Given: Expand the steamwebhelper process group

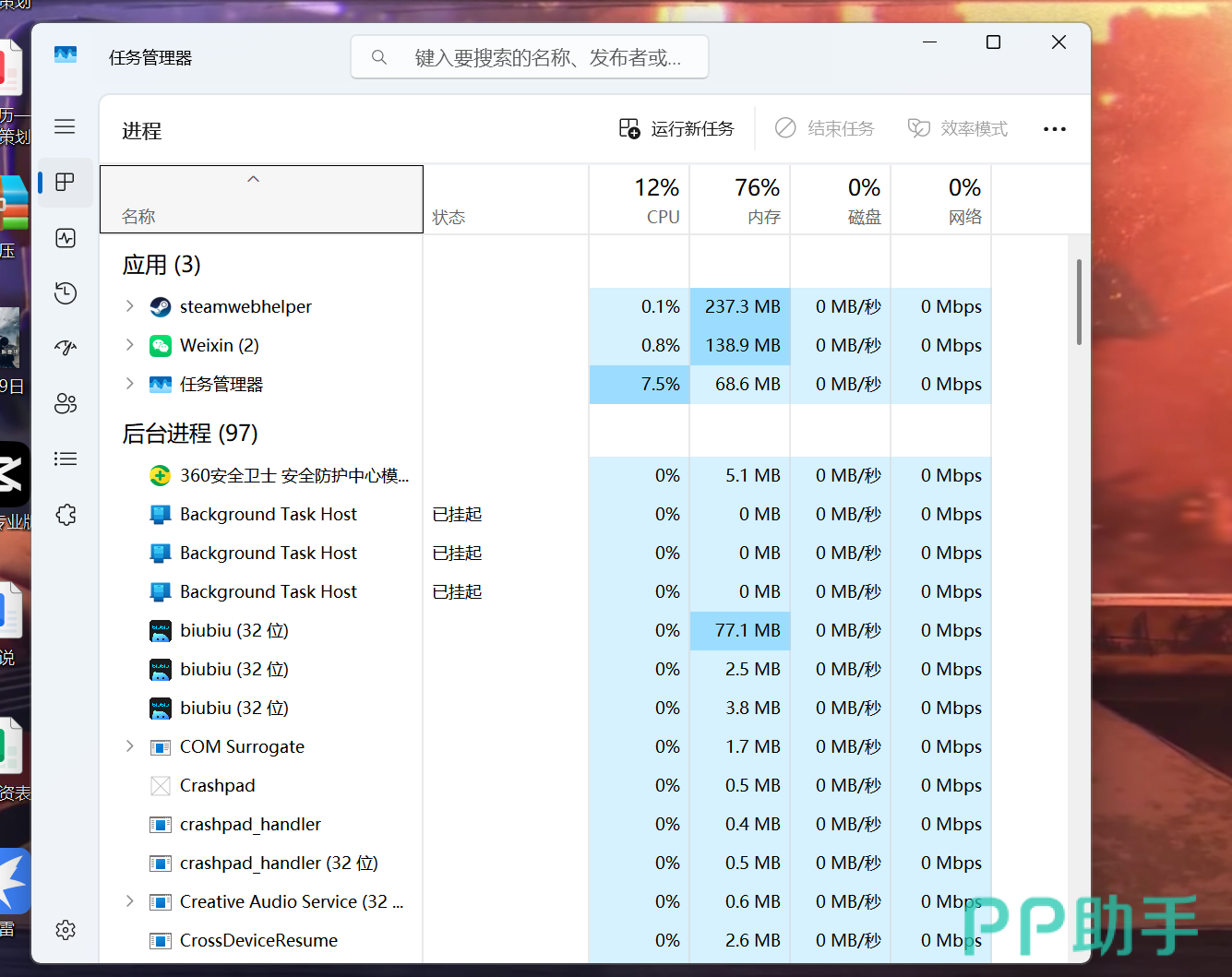Looking at the screenshot, I should point(130,306).
